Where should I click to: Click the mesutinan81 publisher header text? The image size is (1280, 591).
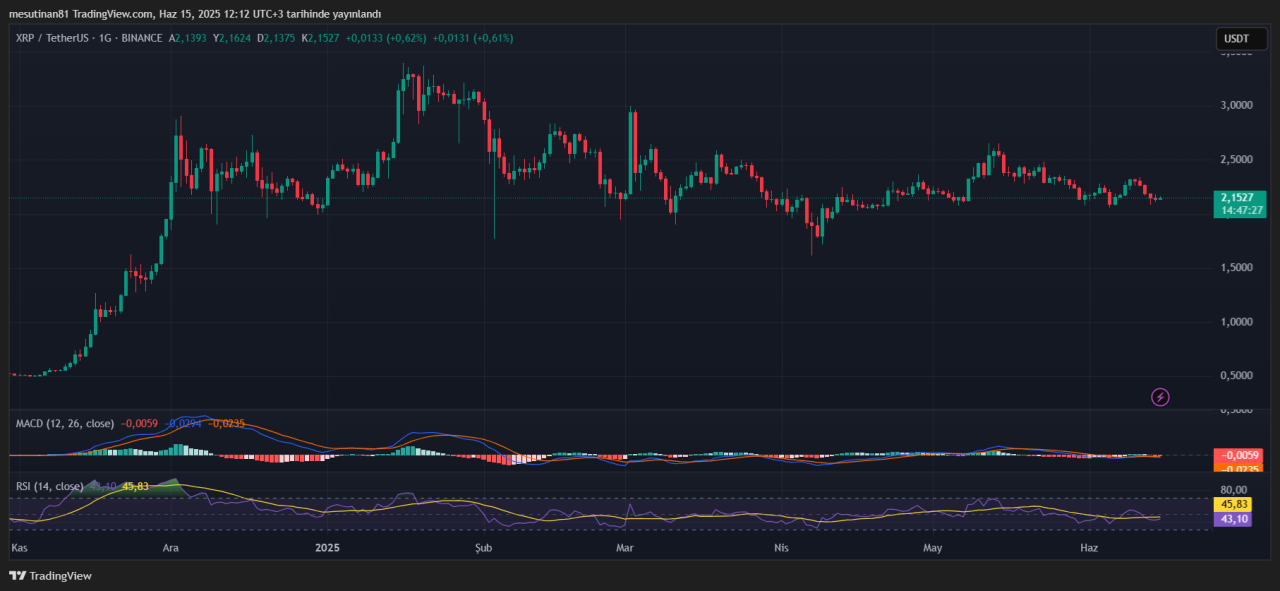(194, 13)
